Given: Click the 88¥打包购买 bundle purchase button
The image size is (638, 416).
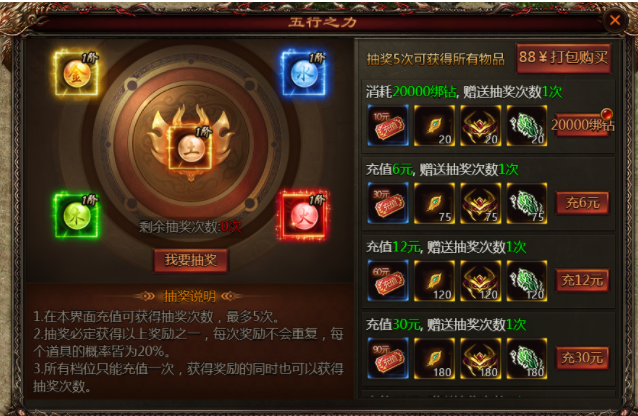Looking at the screenshot, I should (x=564, y=58).
